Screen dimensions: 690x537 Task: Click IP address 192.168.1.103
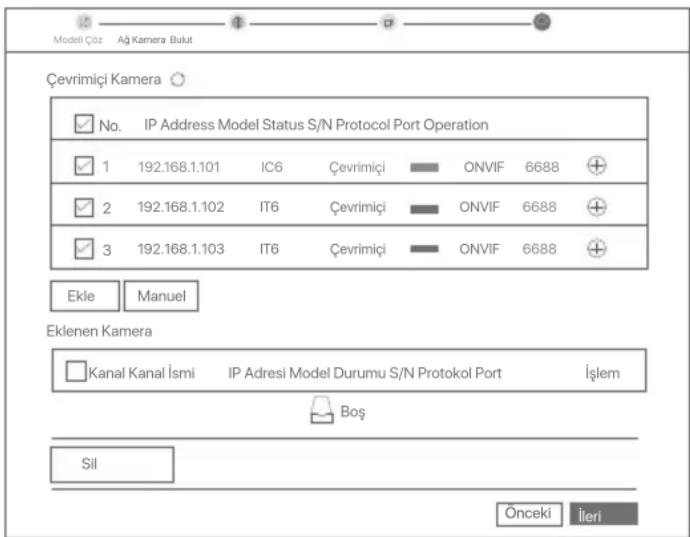coord(180,249)
